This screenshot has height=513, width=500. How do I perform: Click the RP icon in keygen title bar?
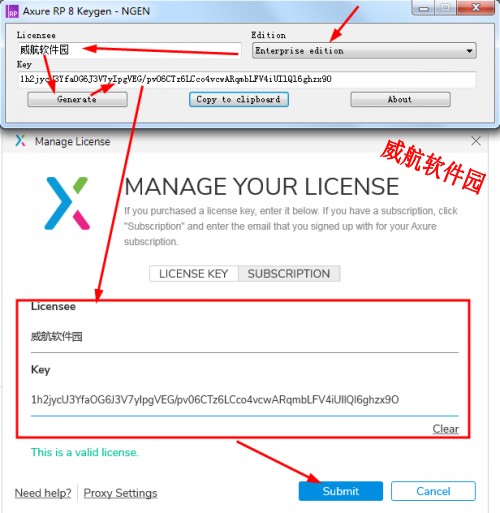click(x=12, y=11)
